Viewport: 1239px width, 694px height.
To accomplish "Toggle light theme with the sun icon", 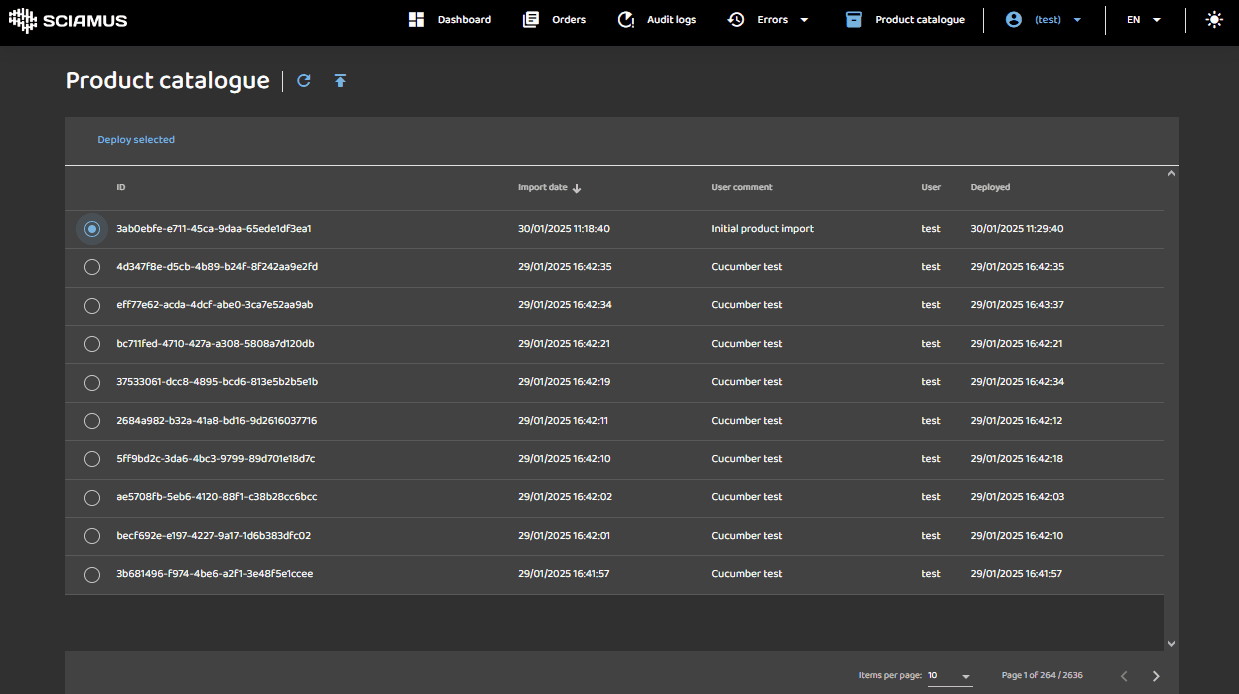I will point(1214,20).
